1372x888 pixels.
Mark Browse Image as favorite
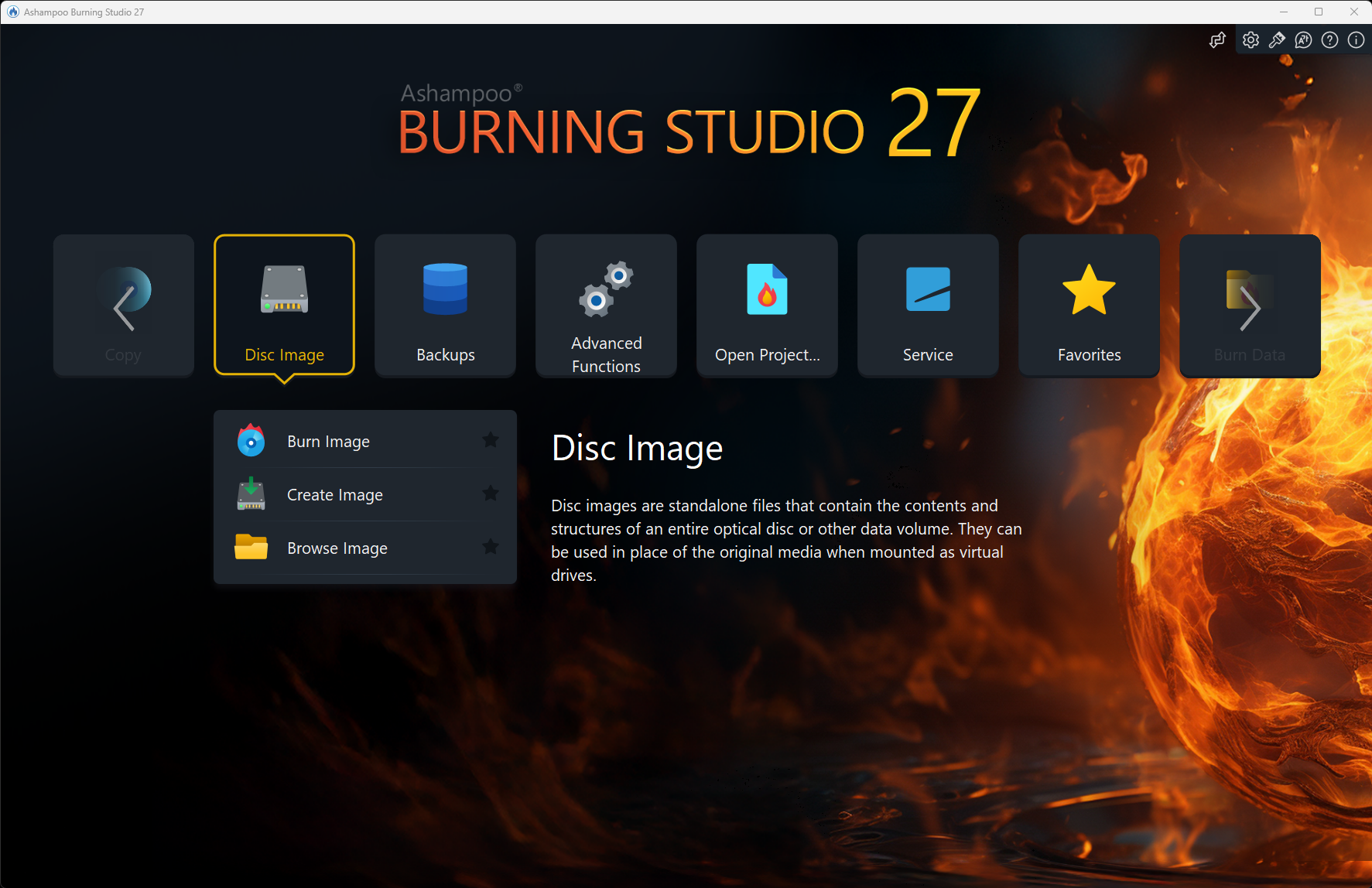pyautogui.click(x=491, y=547)
